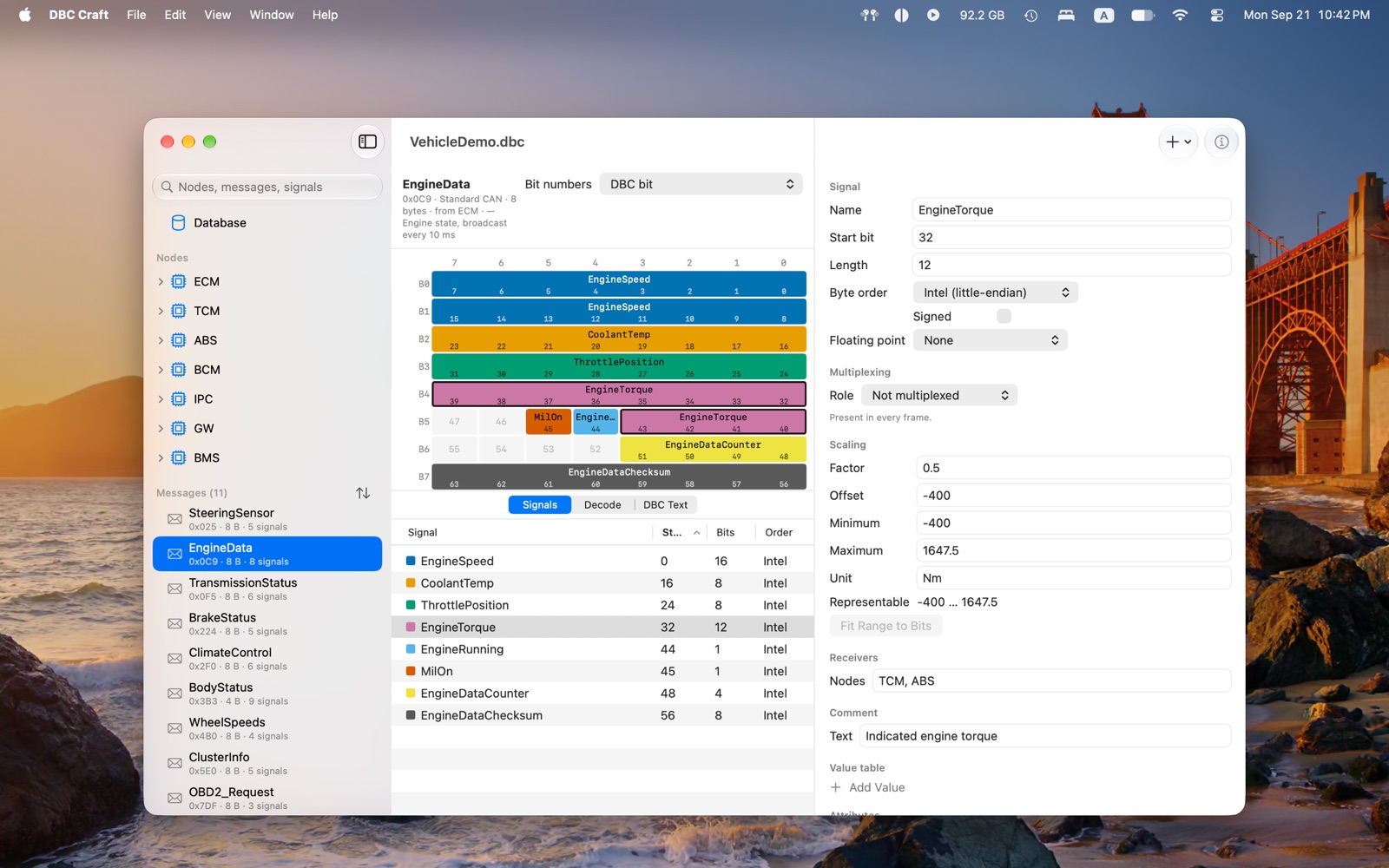Click the MilOn orange color swatch in list
The width and height of the screenshot is (1389, 868).
pos(411,671)
